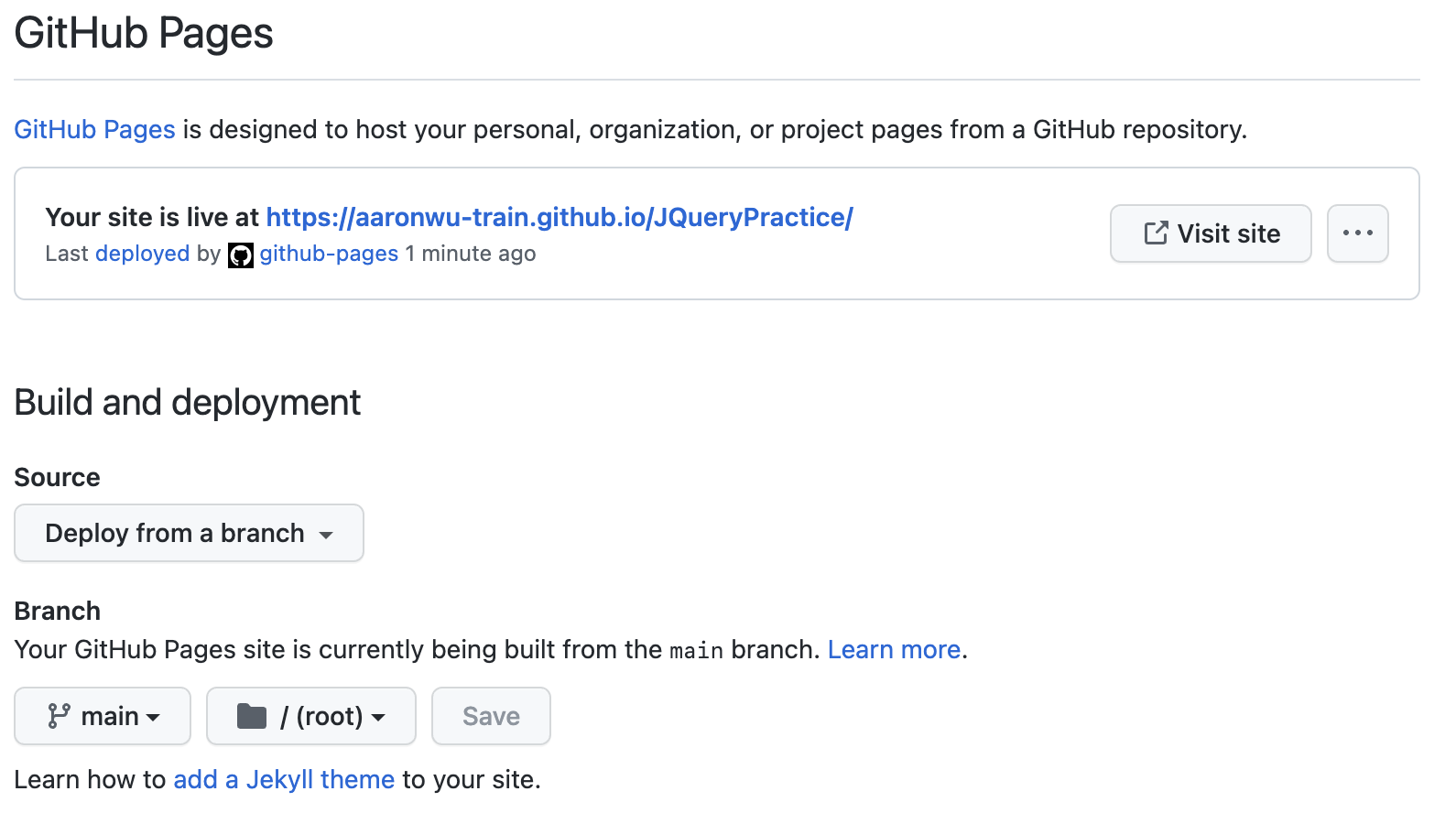This screenshot has height=813, width=1456.
Task: Open the Learn more link
Action: tap(894, 649)
